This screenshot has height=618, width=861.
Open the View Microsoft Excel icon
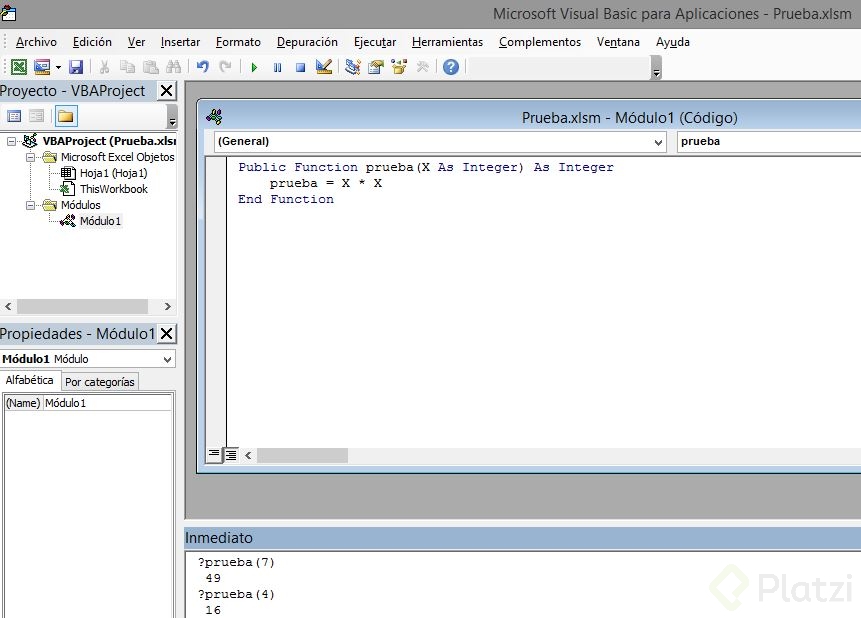click(x=19, y=67)
